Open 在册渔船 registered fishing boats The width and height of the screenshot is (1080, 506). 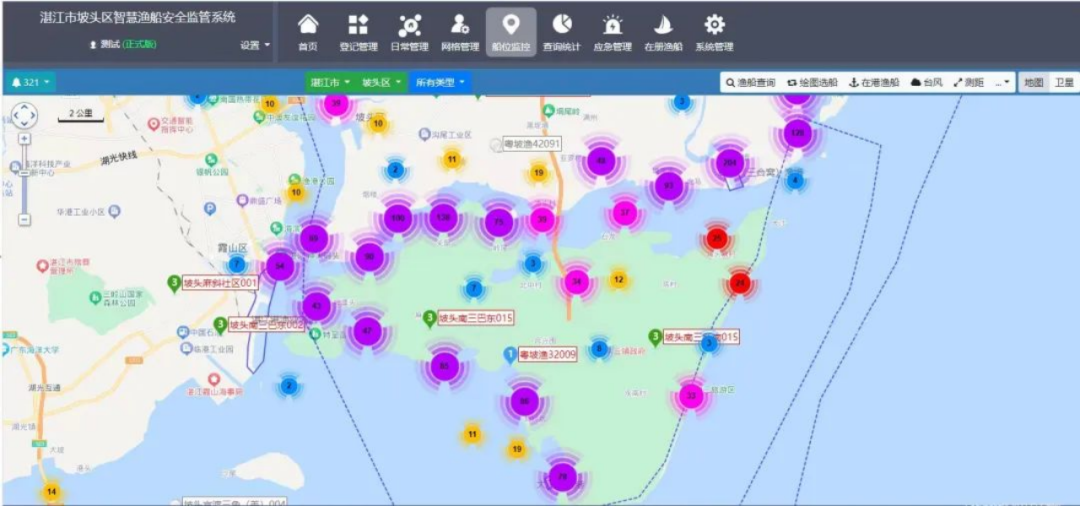(x=663, y=33)
